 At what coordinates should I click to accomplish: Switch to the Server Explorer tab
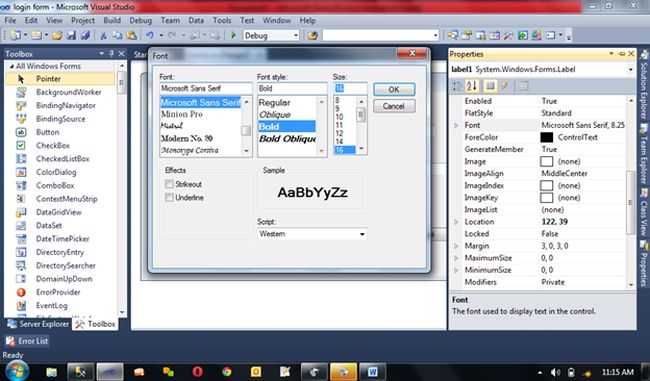click(x=38, y=324)
